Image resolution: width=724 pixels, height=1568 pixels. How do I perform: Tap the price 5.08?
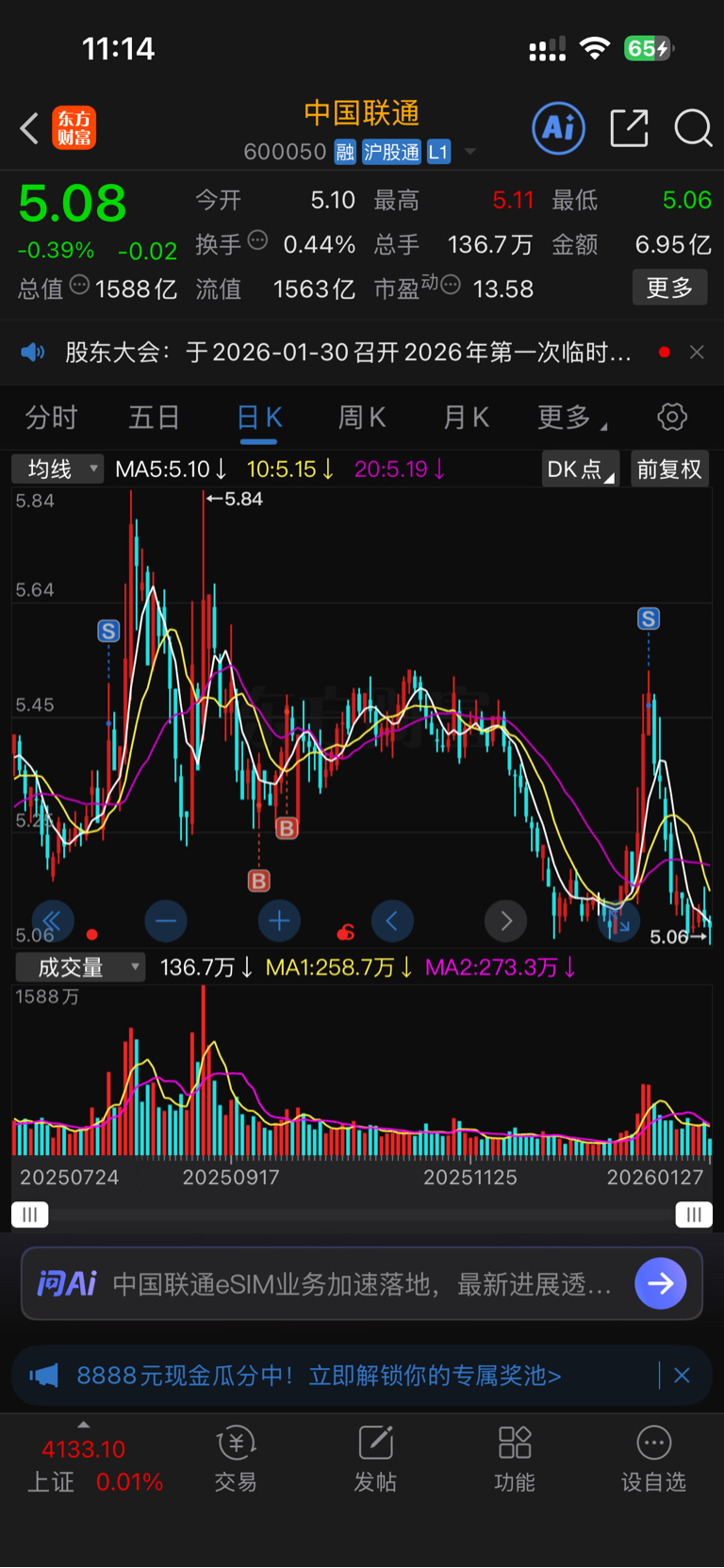click(x=73, y=204)
